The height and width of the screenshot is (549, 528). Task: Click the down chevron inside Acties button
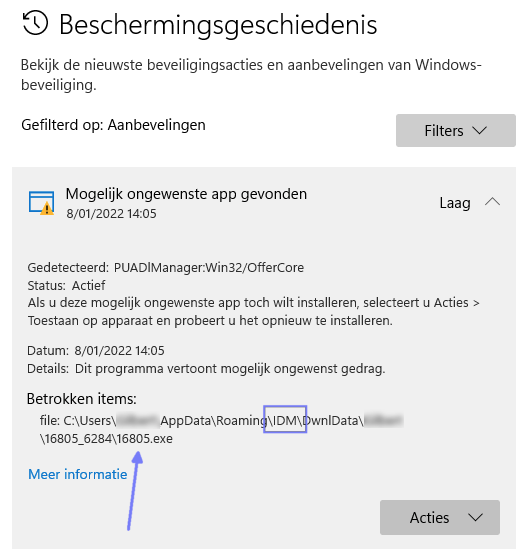[475, 517]
